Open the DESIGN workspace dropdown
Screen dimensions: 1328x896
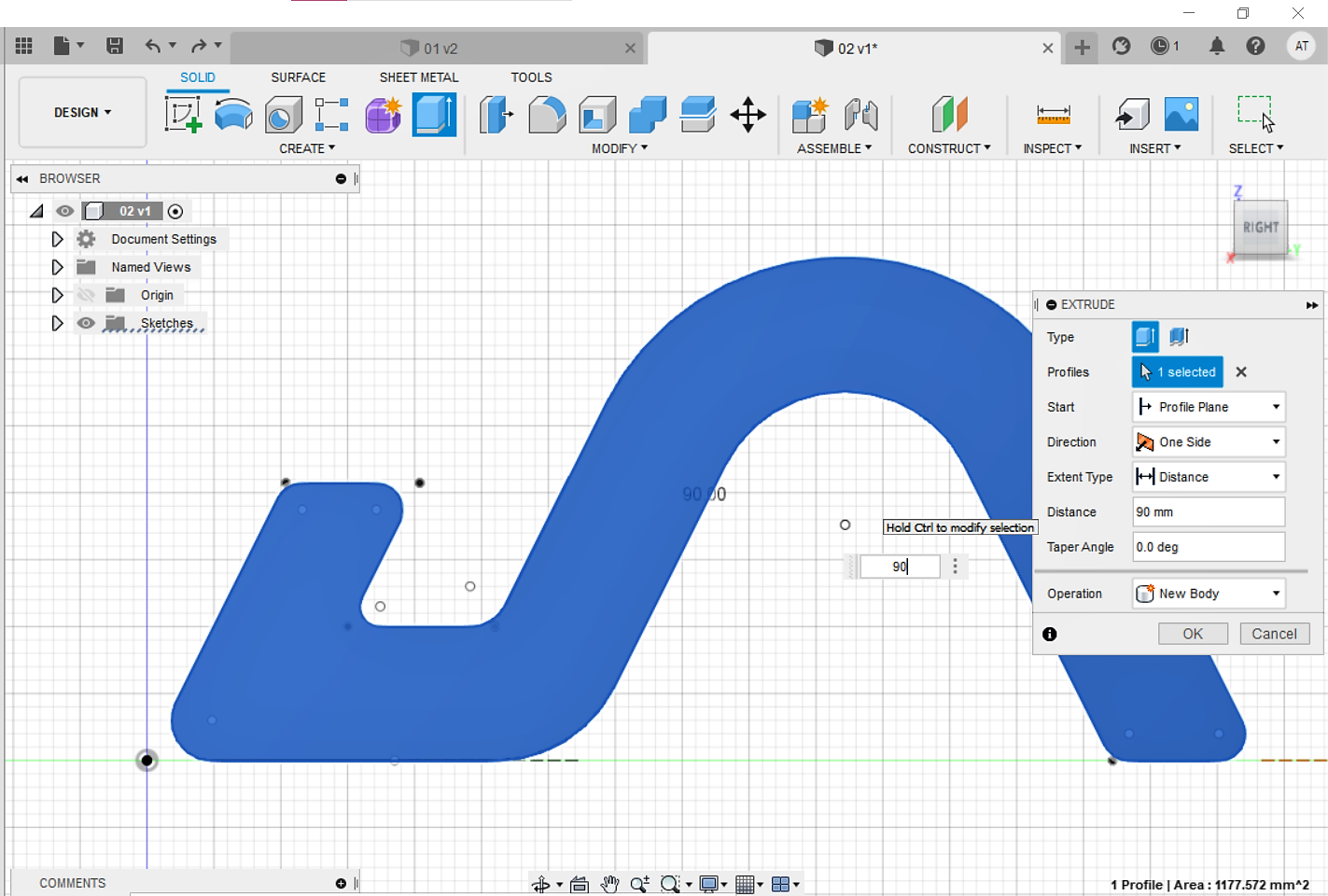82,112
